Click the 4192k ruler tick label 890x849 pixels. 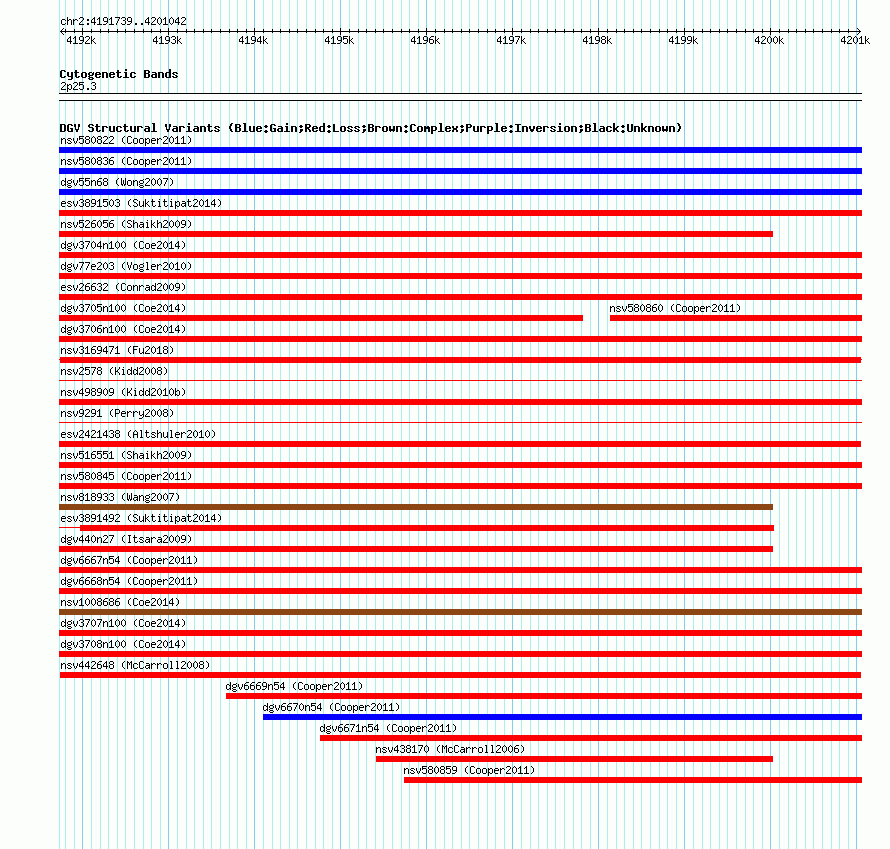(x=81, y=40)
